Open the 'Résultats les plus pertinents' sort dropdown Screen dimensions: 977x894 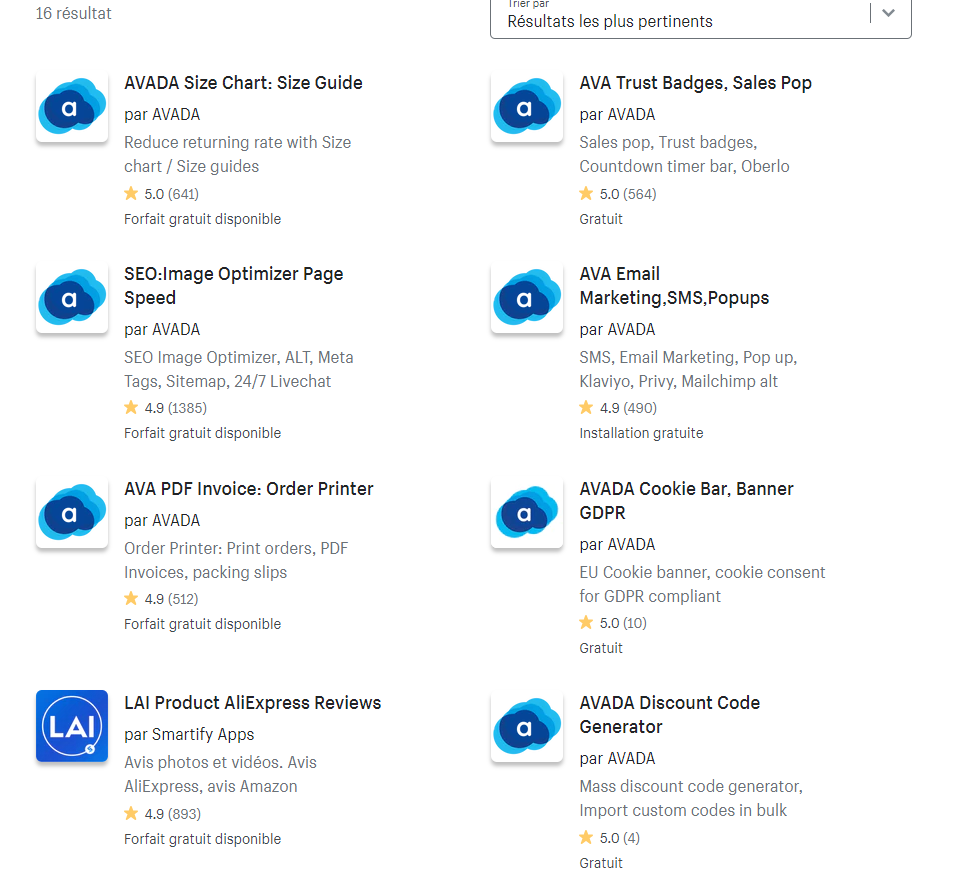point(700,17)
